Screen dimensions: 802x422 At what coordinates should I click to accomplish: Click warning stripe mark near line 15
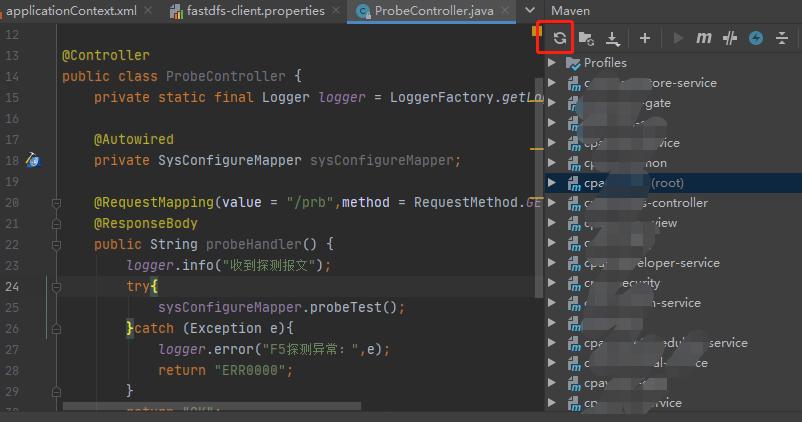point(536,101)
